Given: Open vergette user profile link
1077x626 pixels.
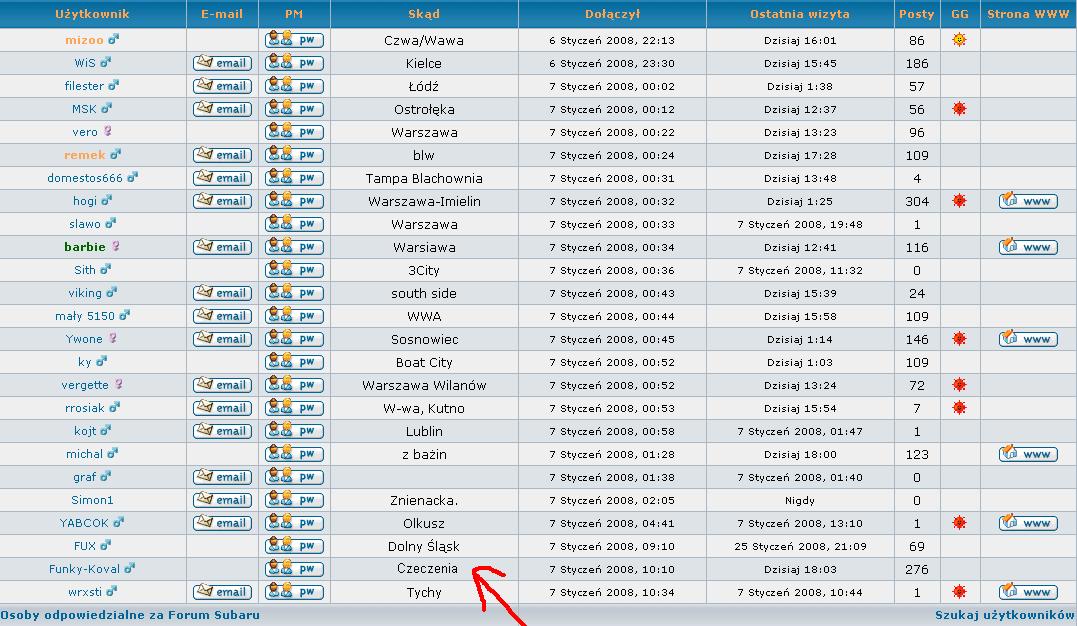Looking at the screenshot, I should coord(85,385).
